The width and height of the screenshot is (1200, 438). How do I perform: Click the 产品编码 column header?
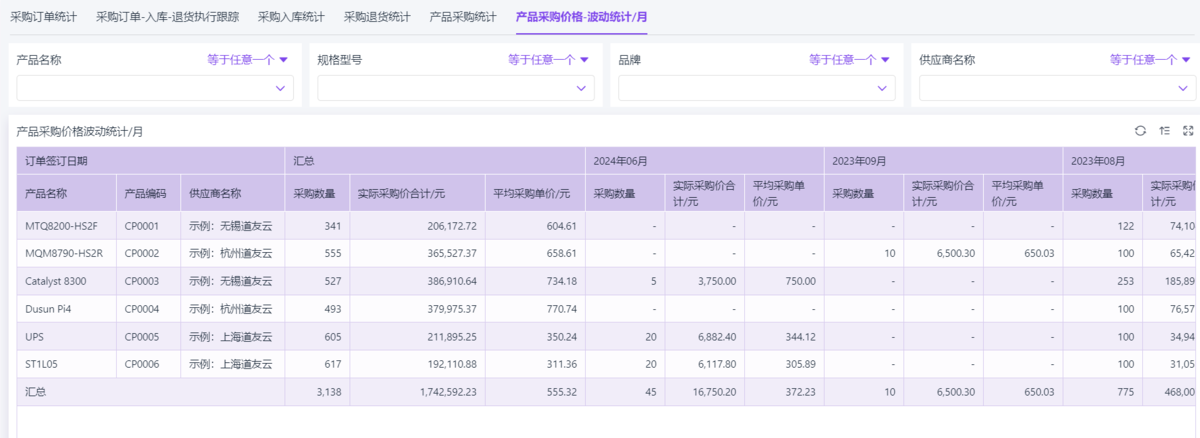[145, 194]
